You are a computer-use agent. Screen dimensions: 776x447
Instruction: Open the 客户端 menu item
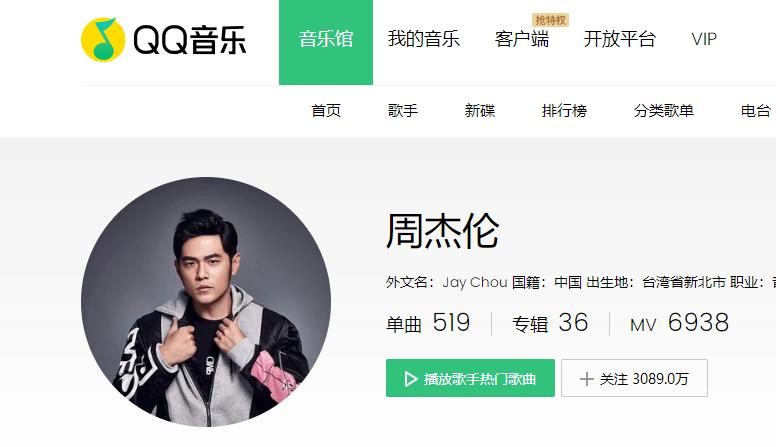pyautogui.click(x=522, y=39)
